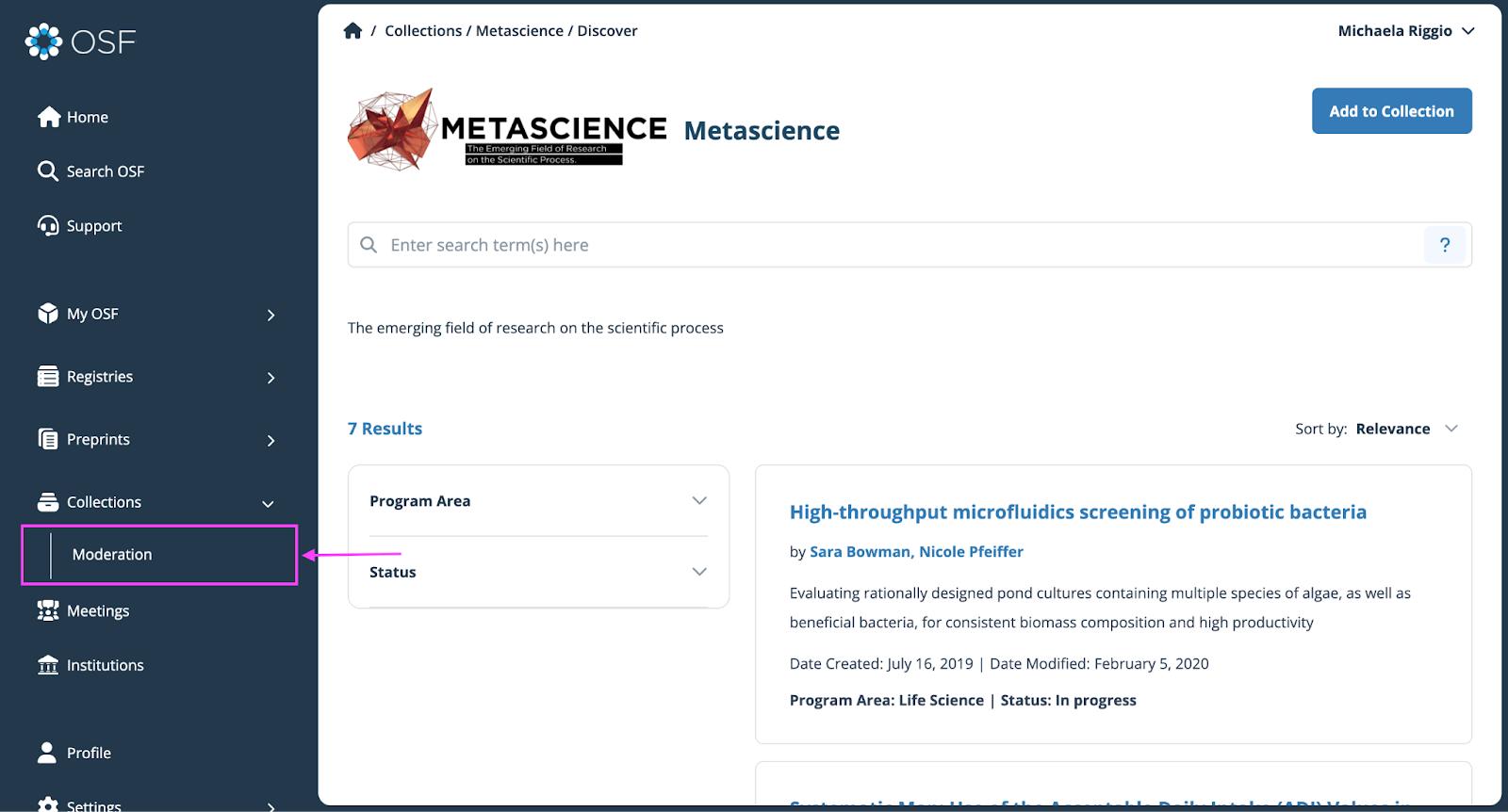Click the Preprints document icon
This screenshot has height=812, width=1508.
point(48,439)
